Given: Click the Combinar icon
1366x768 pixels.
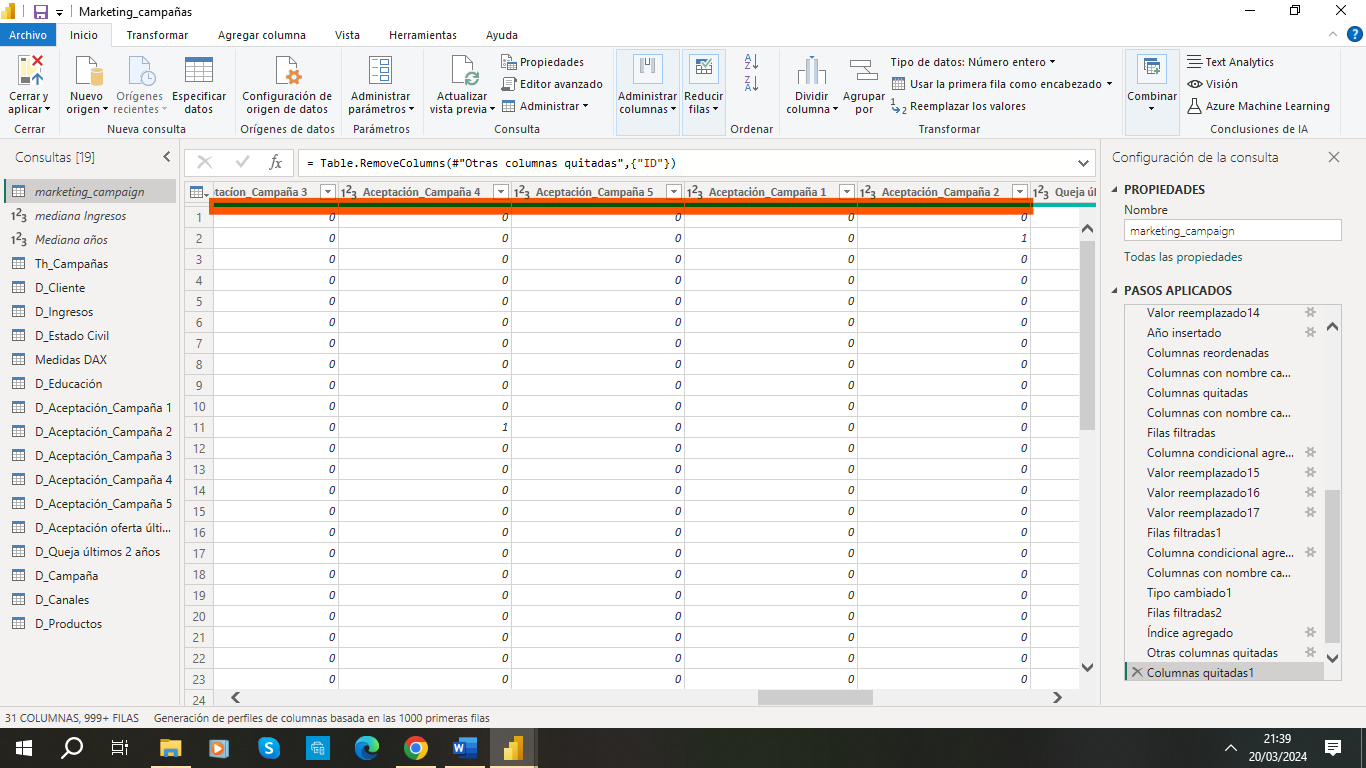Looking at the screenshot, I should pyautogui.click(x=1152, y=70).
